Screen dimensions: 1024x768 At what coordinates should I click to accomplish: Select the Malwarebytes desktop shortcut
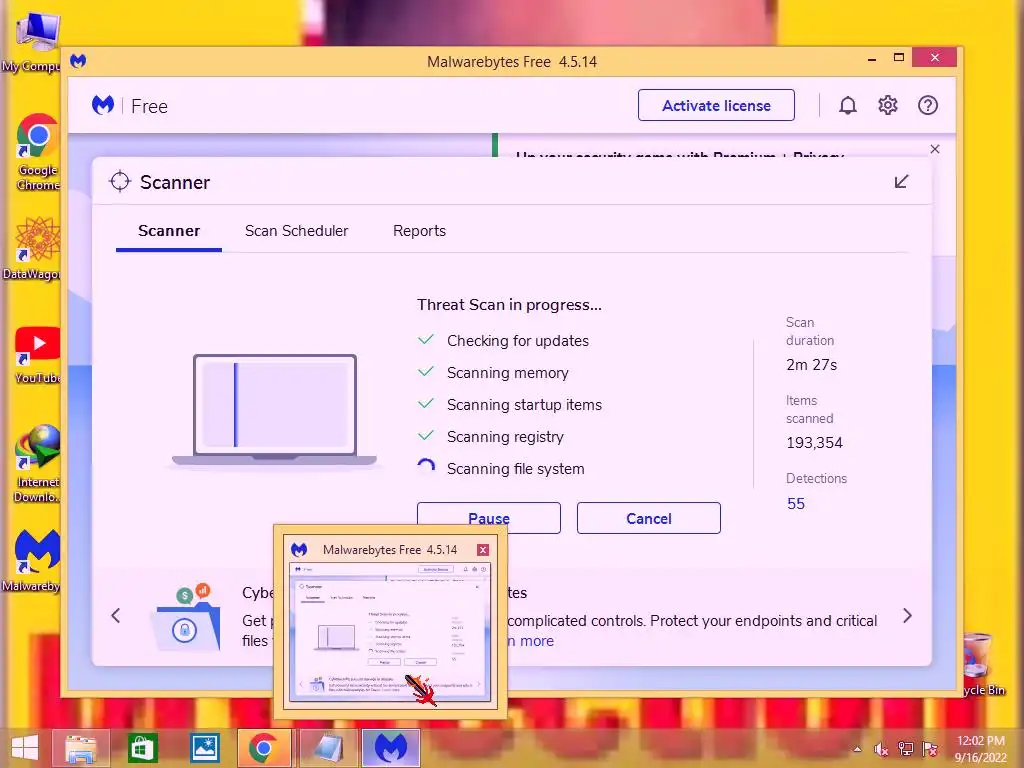(x=33, y=560)
